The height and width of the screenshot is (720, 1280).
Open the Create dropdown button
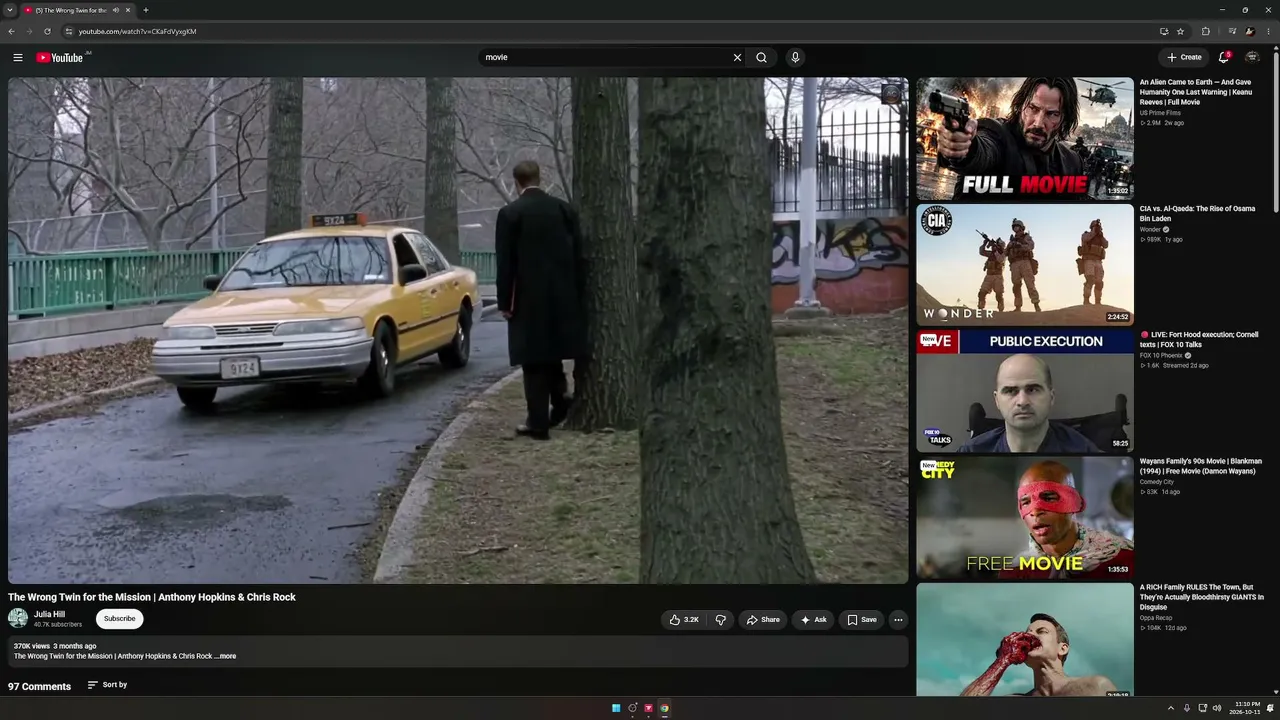point(1184,57)
